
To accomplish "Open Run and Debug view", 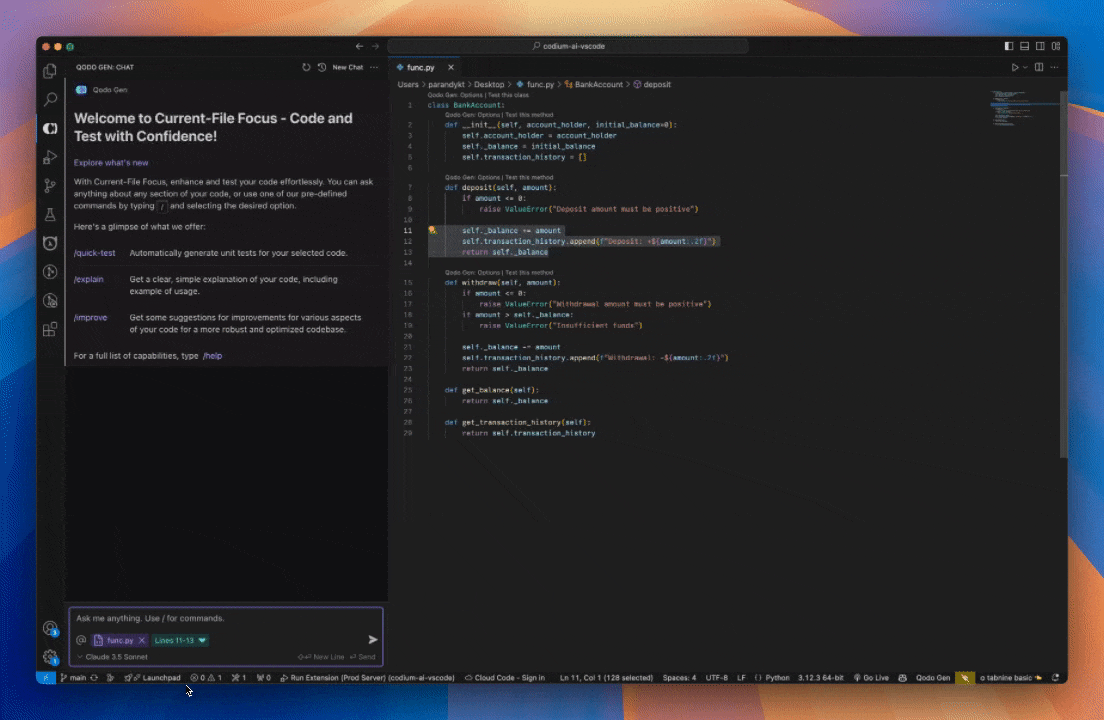I will point(50,157).
